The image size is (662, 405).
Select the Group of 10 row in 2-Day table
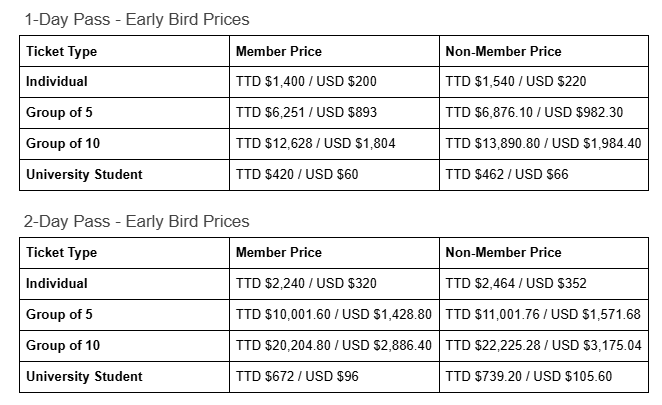334,346
